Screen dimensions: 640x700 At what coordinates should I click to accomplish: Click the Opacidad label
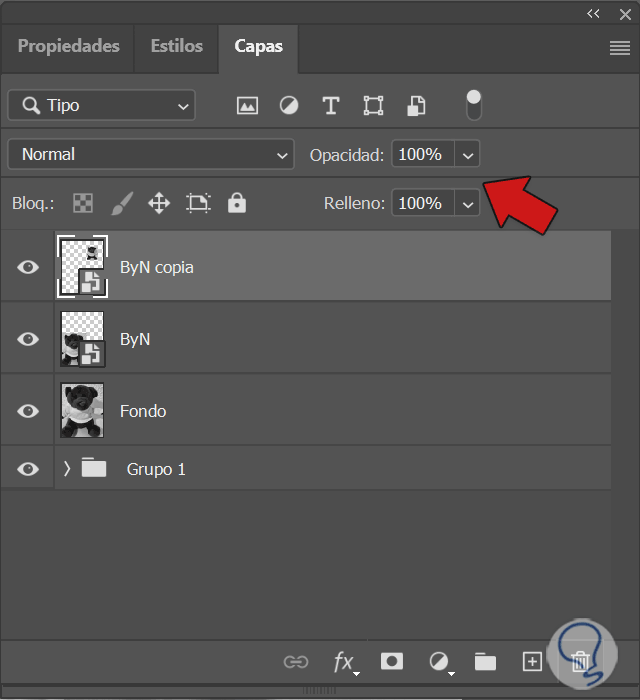coord(347,155)
